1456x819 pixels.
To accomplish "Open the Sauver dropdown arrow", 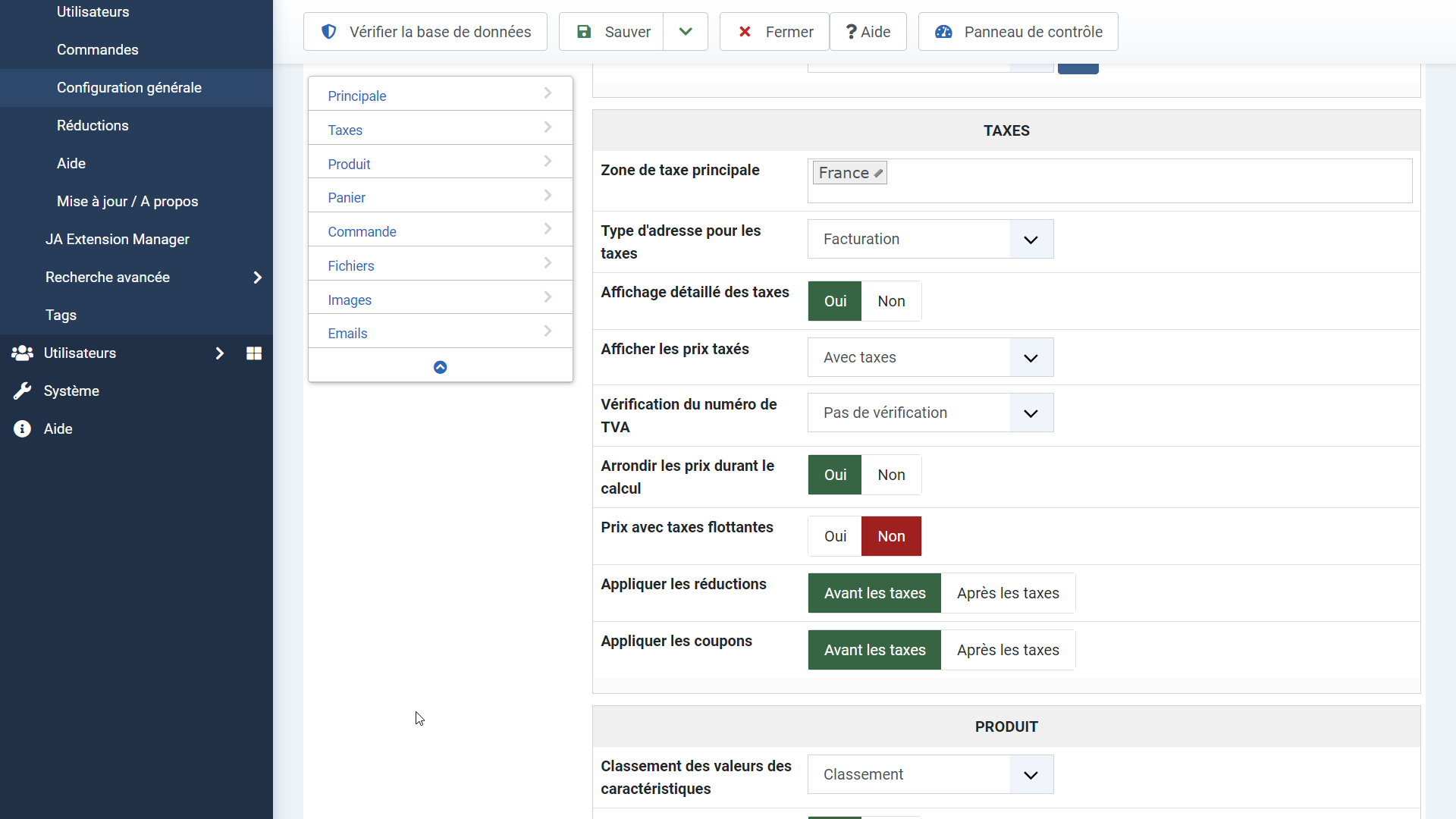I will (x=686, y=32).
